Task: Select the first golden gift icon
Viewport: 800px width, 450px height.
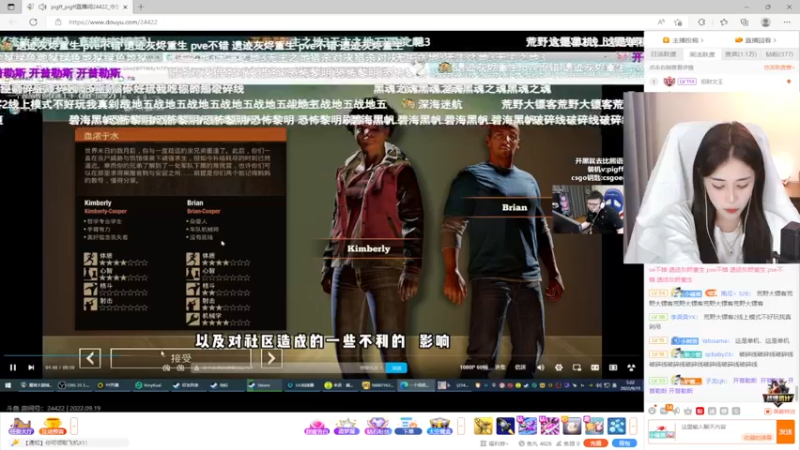Action: 483,426
